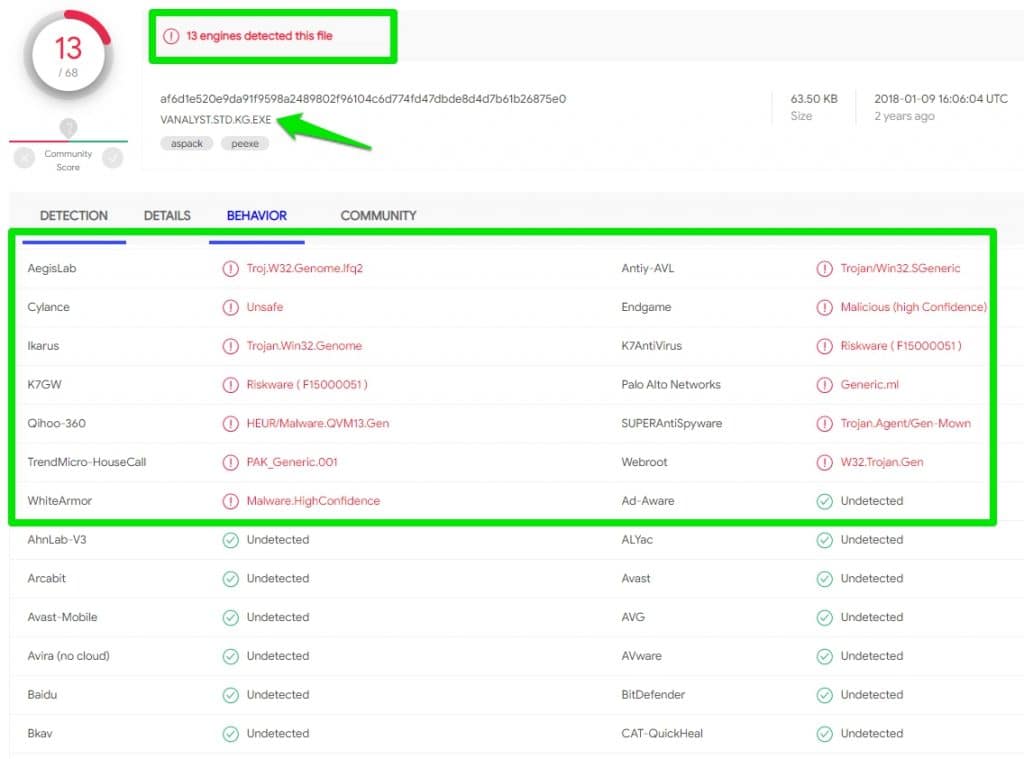Click the grey vote badge above Community Score
The width and height of the screenshot is (1024, 759).
point(68,128)
